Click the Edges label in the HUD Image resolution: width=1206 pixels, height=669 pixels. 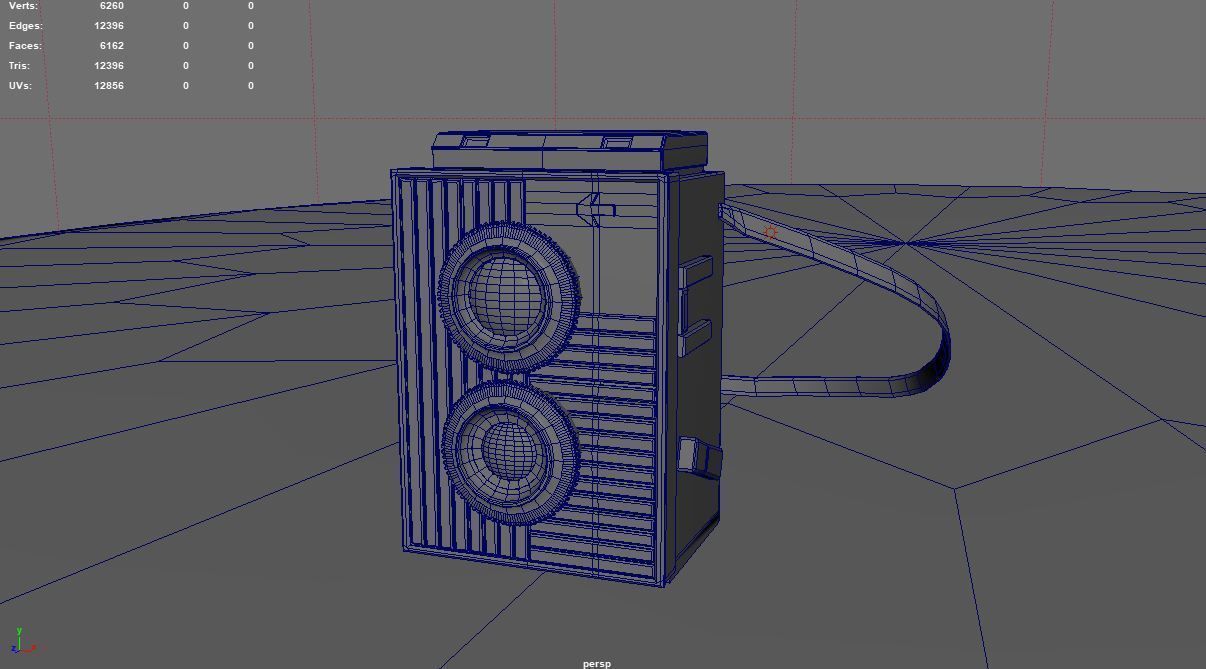point(26,26)
